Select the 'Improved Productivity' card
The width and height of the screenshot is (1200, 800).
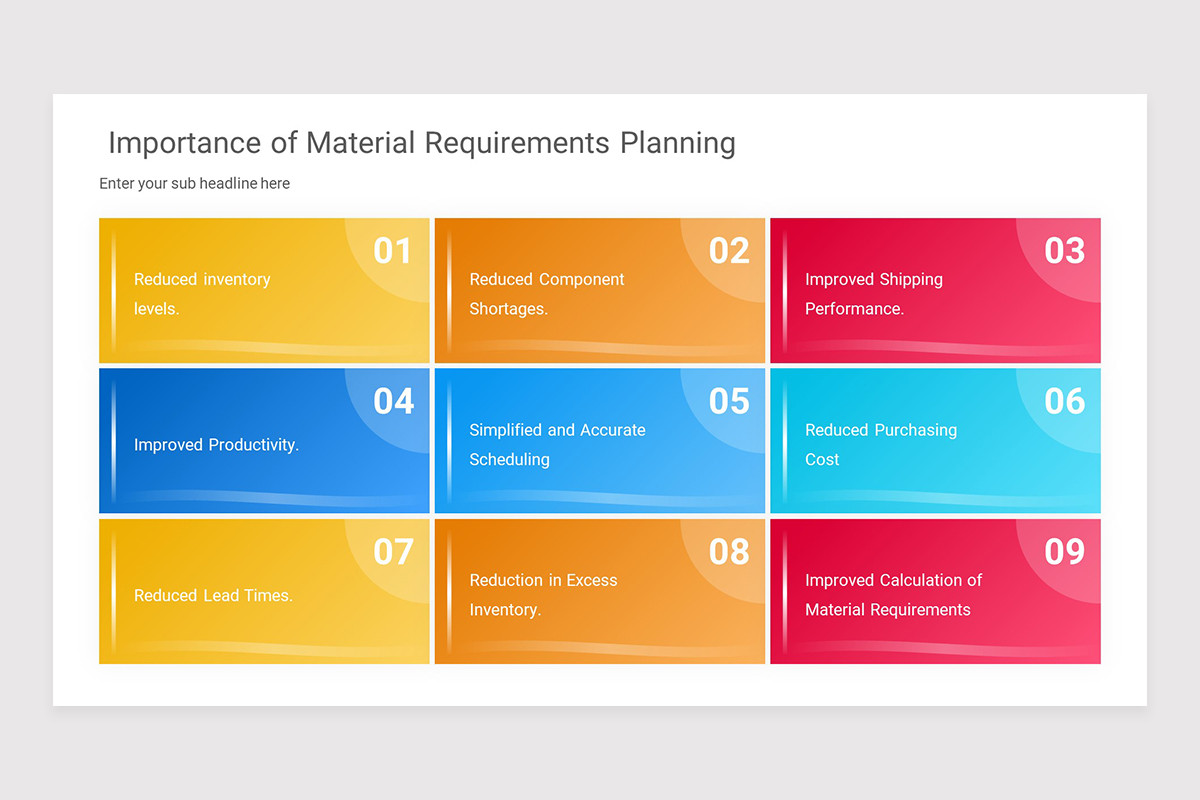click(x=264, y=441)
